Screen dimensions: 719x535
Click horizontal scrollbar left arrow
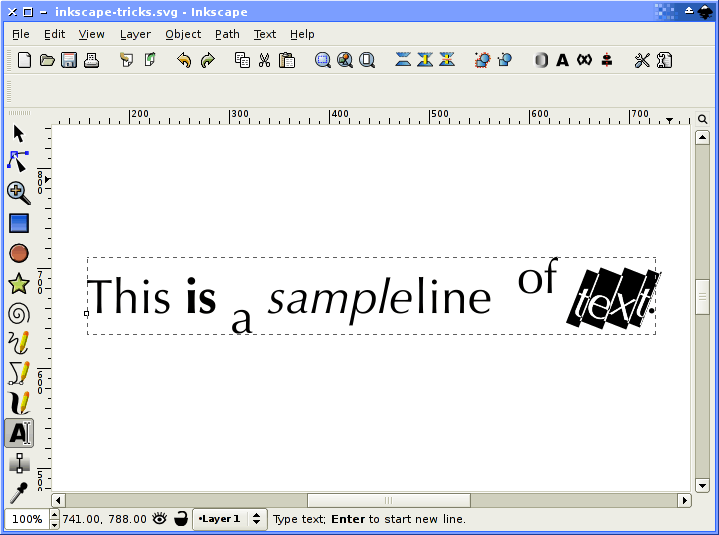pyautogui.click(x=58, y=500)
